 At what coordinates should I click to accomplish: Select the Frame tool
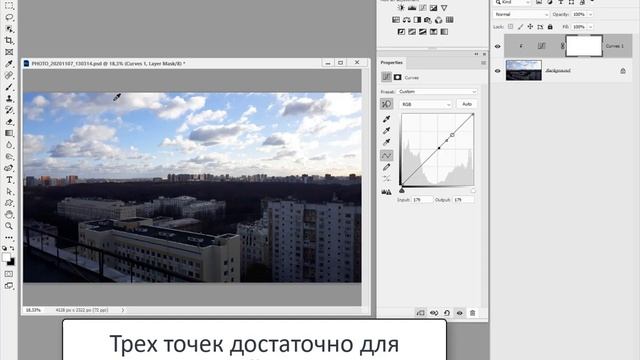9,52
